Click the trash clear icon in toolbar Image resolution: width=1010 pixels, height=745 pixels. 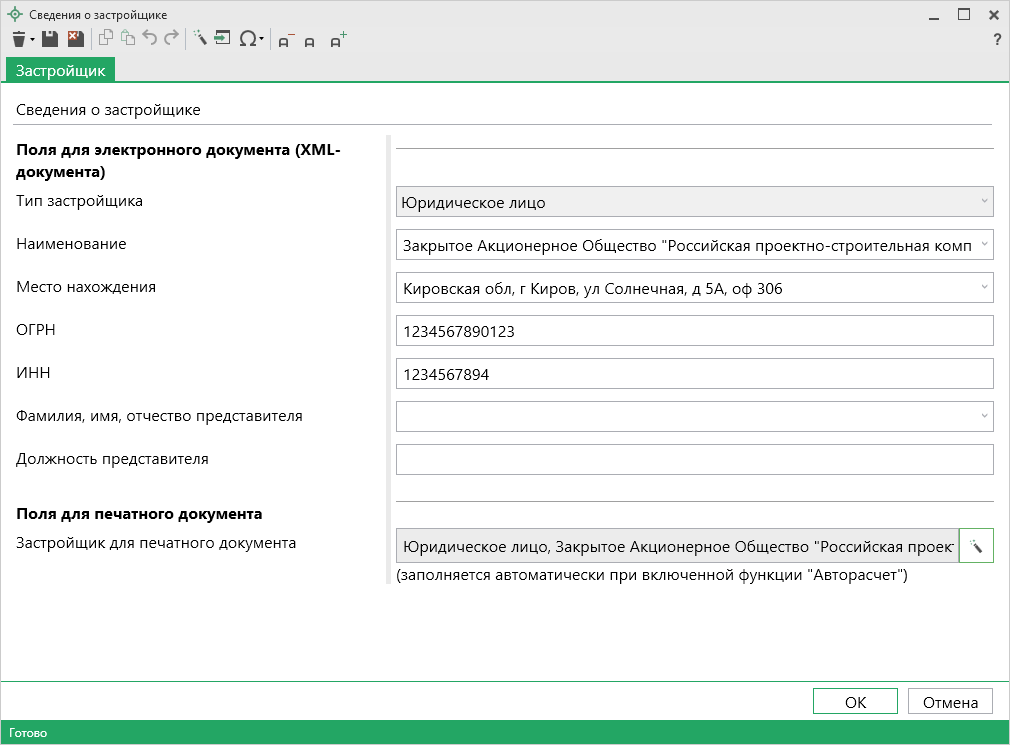click(x=18, y=39)
